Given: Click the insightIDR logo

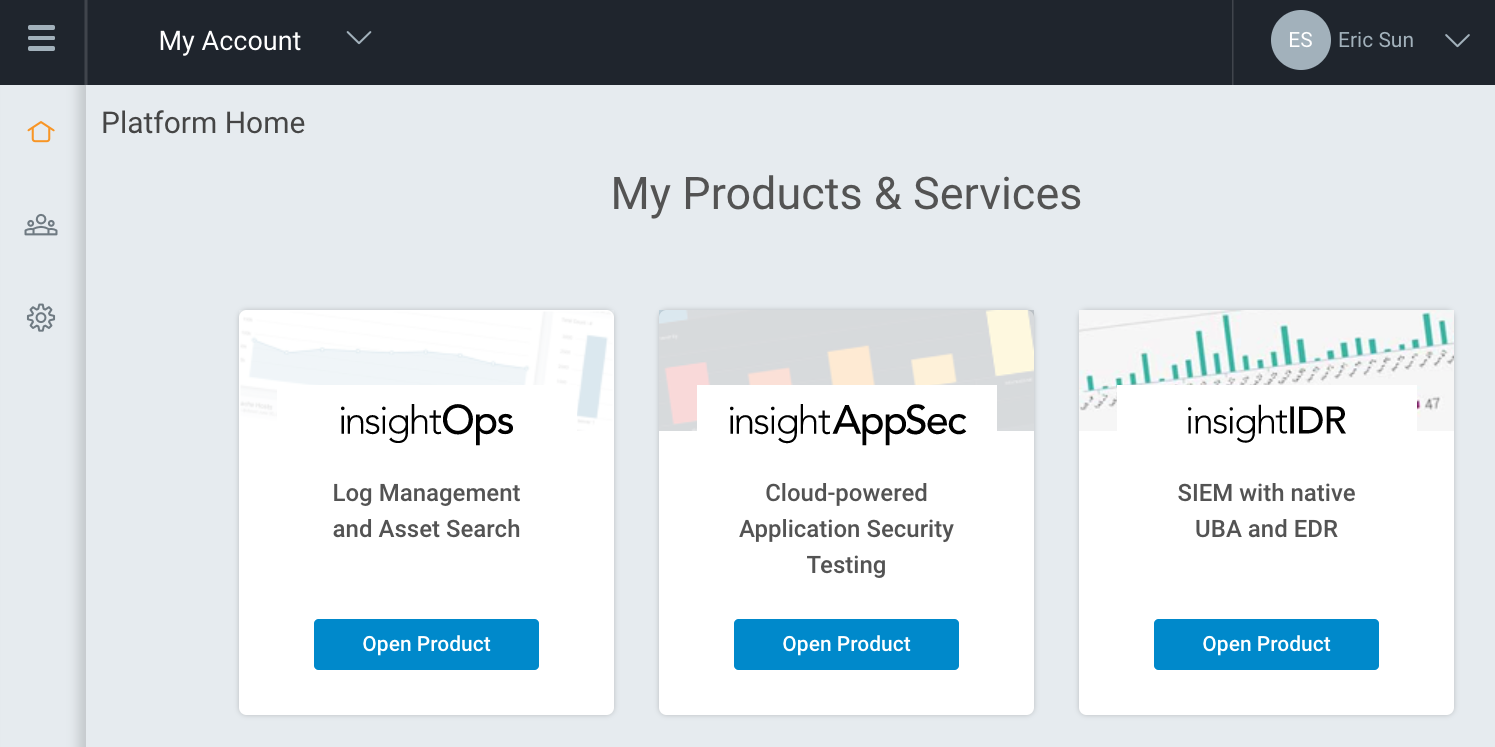Looking at the screenshot, I should pos(1266,422).
